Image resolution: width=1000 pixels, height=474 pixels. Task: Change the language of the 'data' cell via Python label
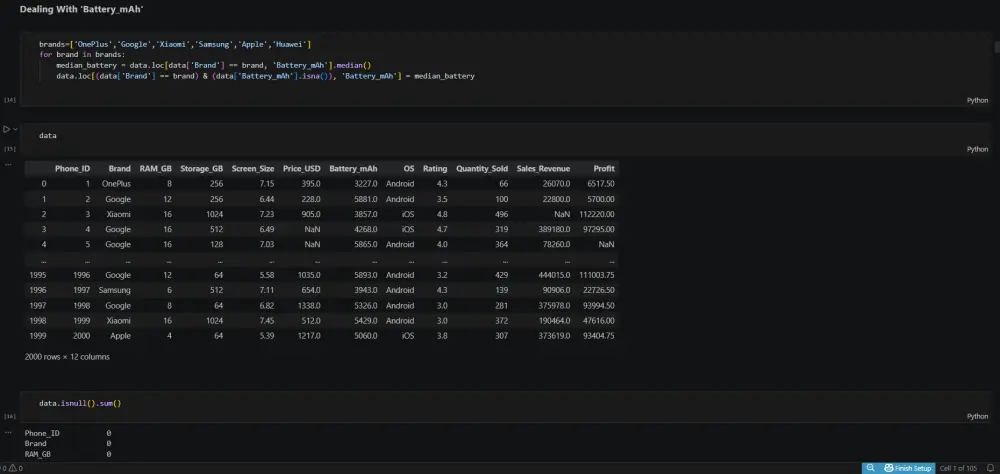(x=977, y=149)
